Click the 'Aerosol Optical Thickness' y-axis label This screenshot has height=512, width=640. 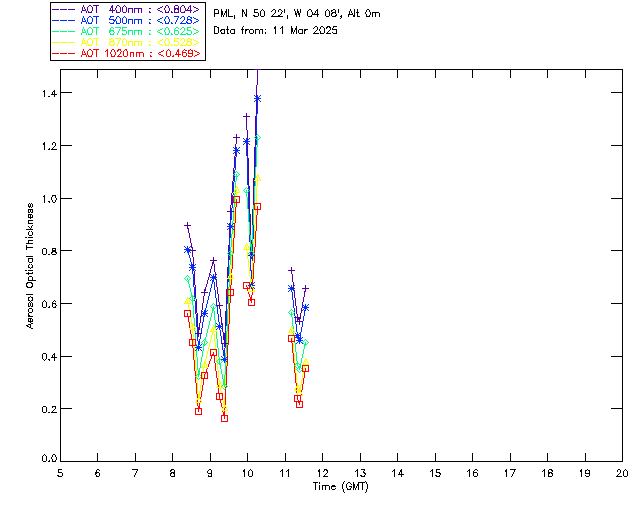(30, 266)
